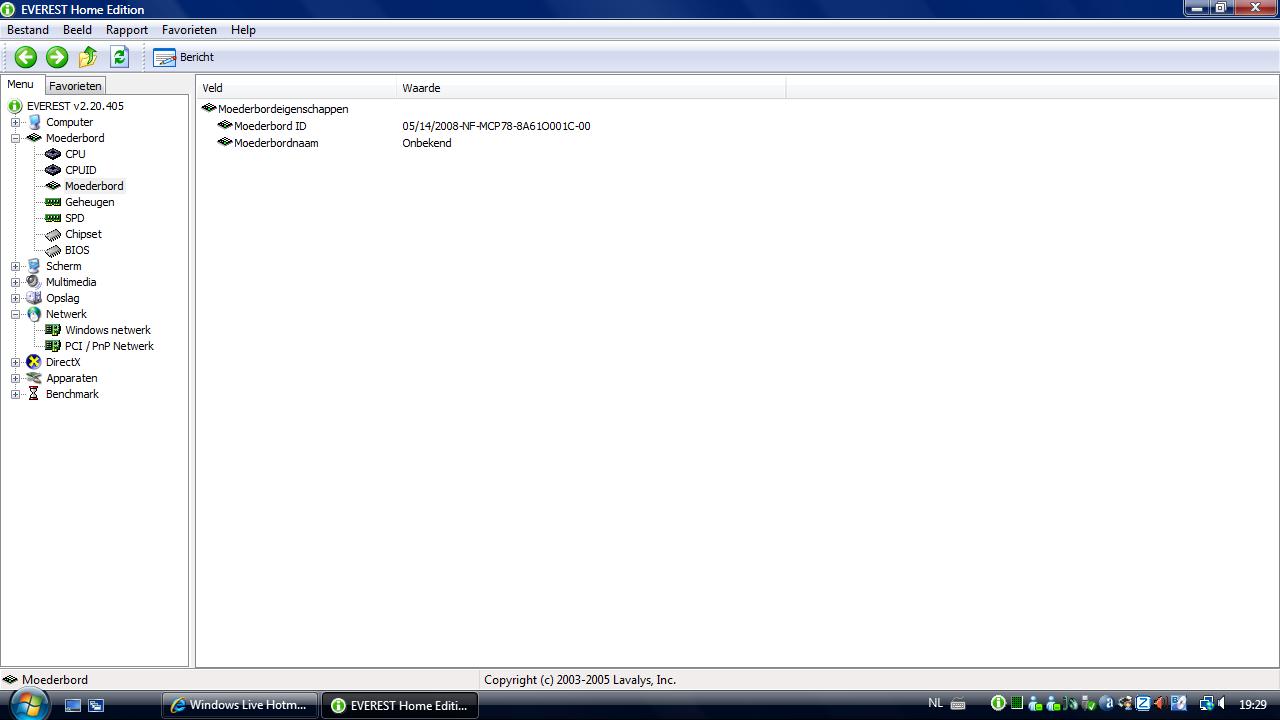Click the DirectX icon in tree
Viewport: 1280px width, 720px height.
34,362
